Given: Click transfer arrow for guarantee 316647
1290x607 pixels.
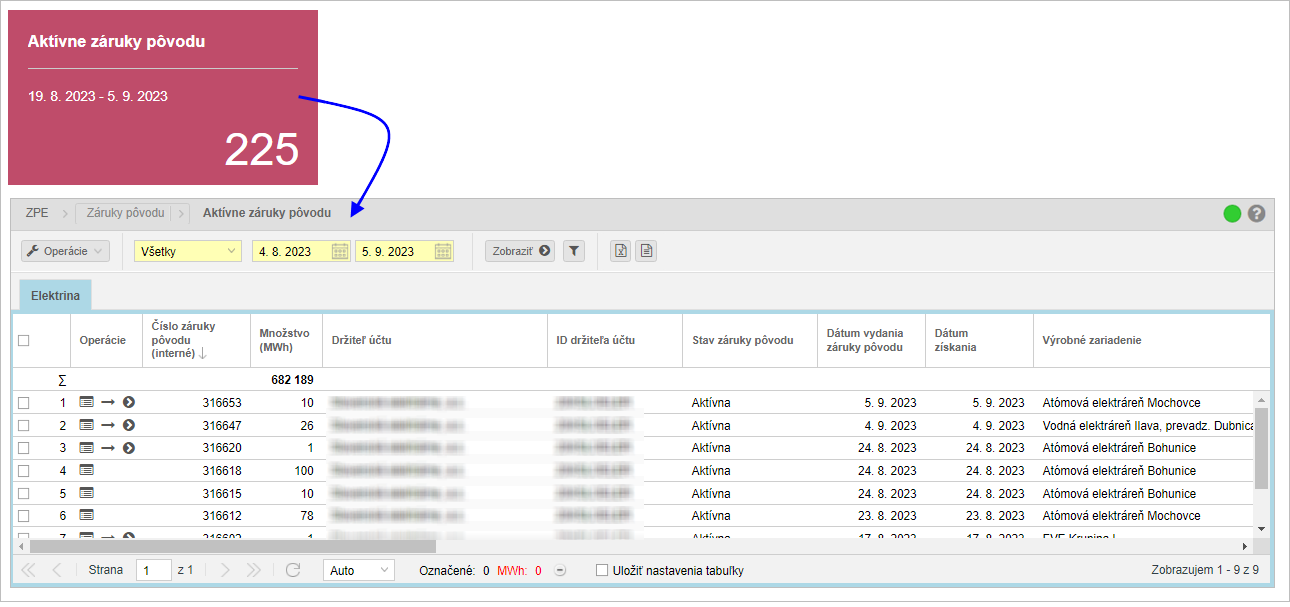Looking at the screenshot, I should [x=108, y=425].
